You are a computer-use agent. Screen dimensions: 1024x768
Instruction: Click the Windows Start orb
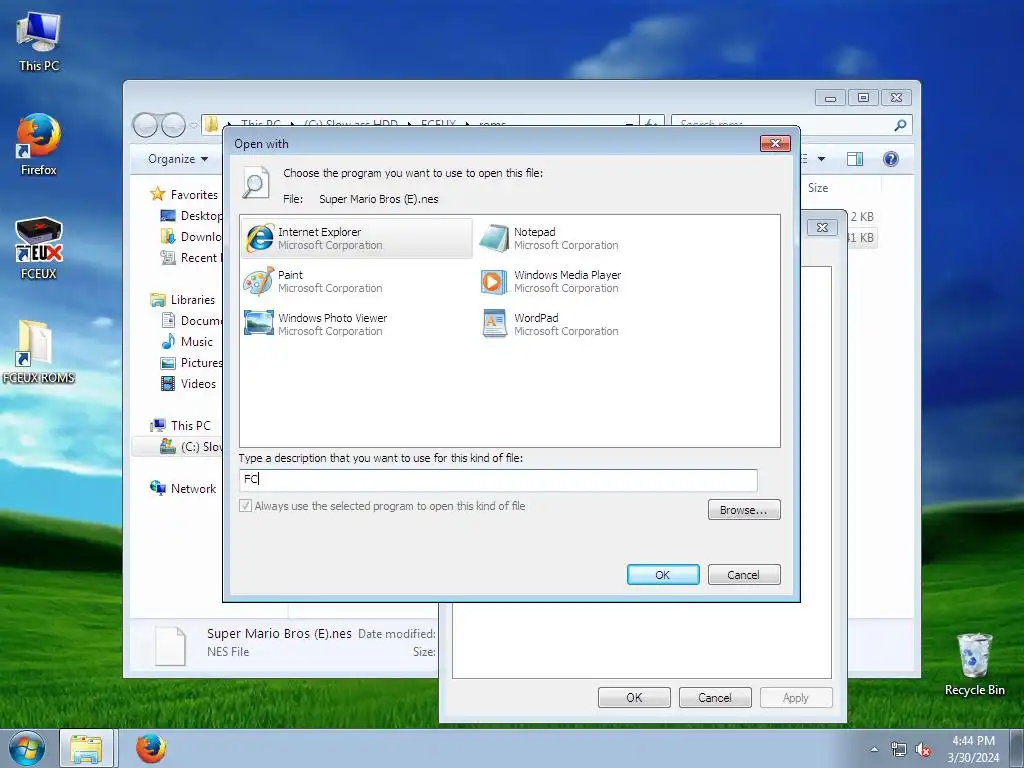click(27, 748)
